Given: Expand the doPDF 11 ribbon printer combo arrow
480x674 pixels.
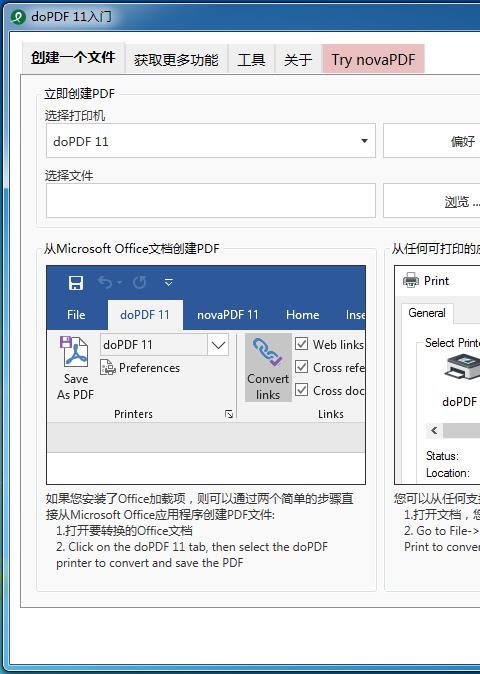Looking at the screenshot, I should tap(218, 345).
